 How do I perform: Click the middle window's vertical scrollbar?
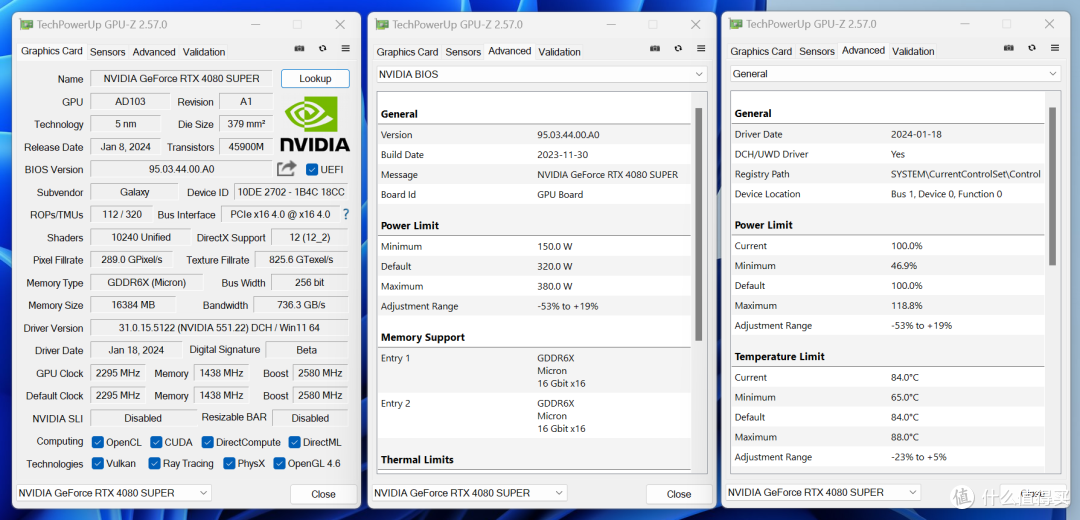(x=698, y=224)
